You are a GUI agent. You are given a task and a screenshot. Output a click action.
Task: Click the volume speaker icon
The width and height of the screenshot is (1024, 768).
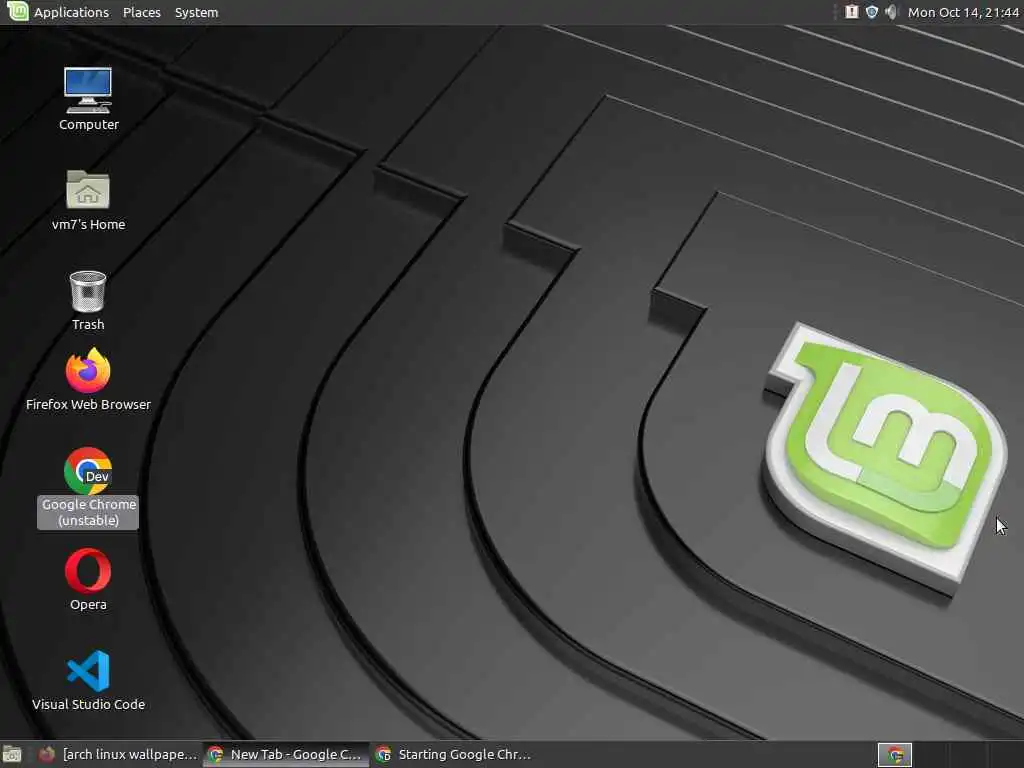pos(891,12)
